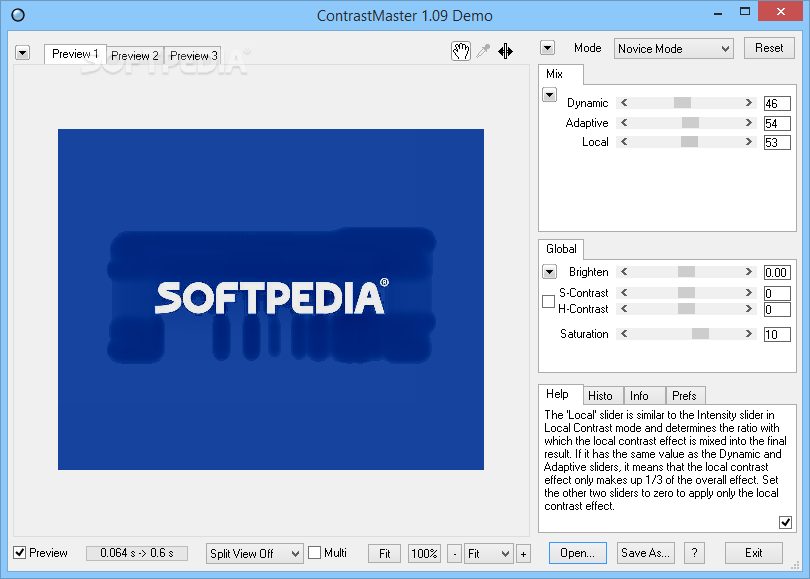
Task: Click the Local value field showing 53
Action: point(777,143)
